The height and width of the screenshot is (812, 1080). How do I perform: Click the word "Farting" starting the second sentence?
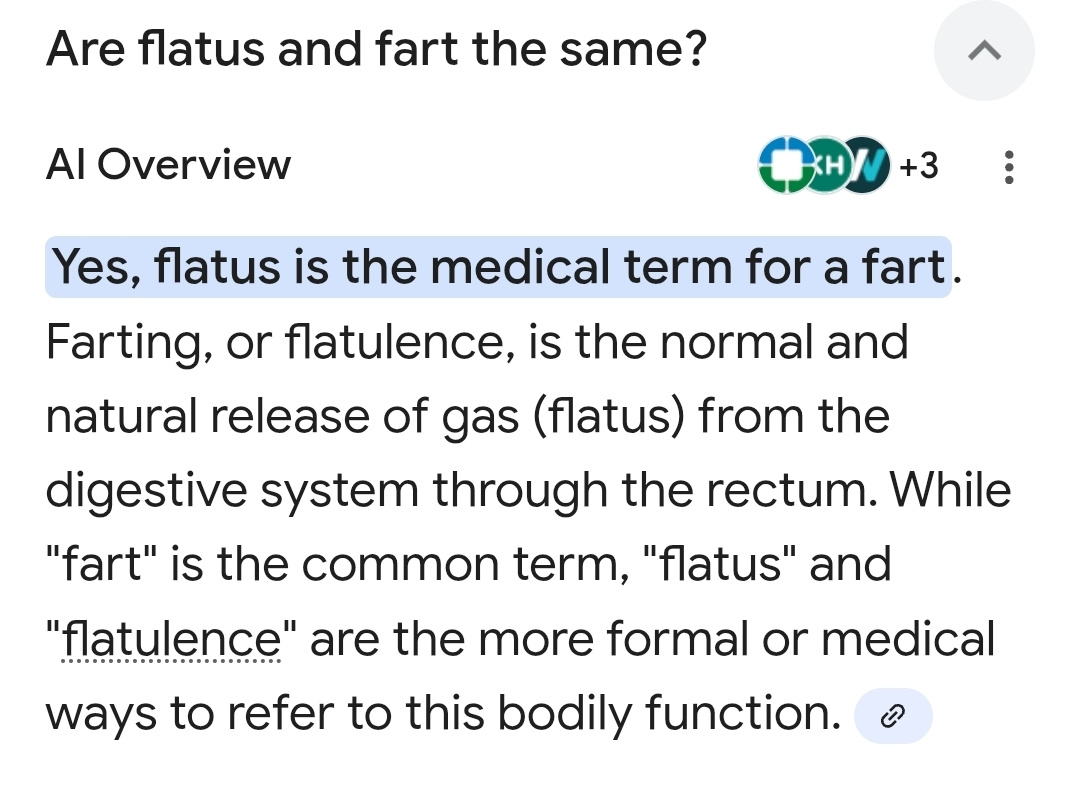point(124,342)
